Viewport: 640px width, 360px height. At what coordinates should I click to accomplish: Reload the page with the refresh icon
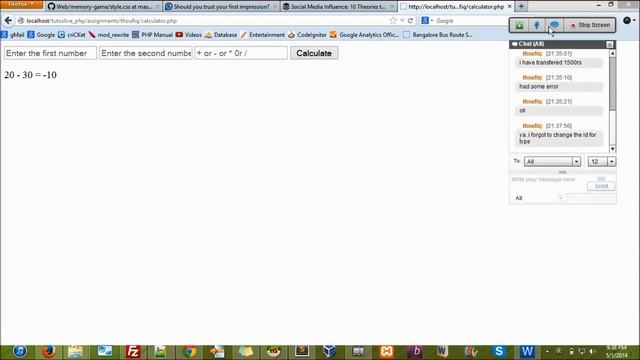(x=410, y=20)
